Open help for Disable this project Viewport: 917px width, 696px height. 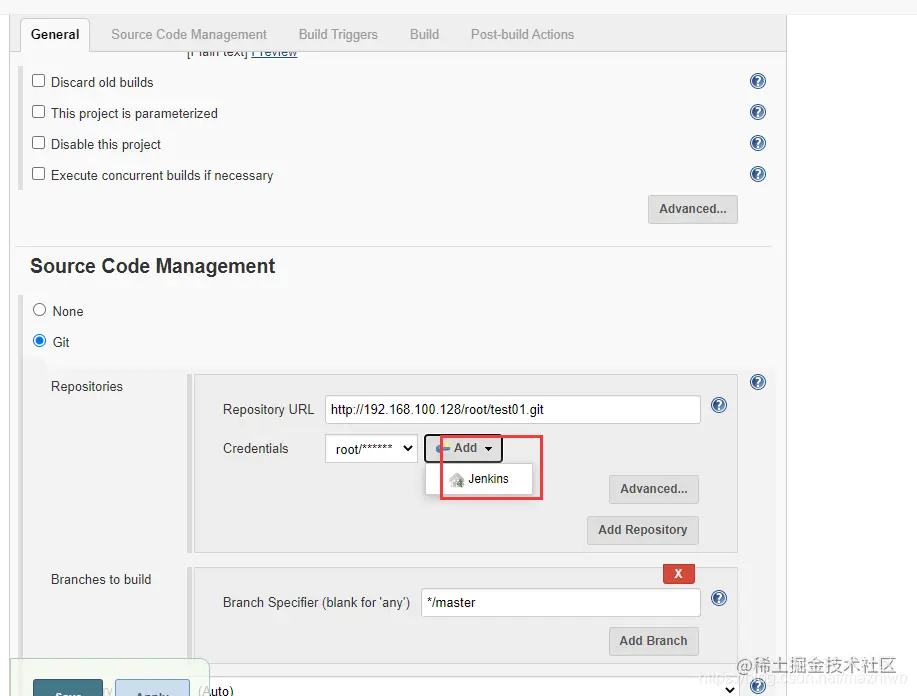[757, 143]
